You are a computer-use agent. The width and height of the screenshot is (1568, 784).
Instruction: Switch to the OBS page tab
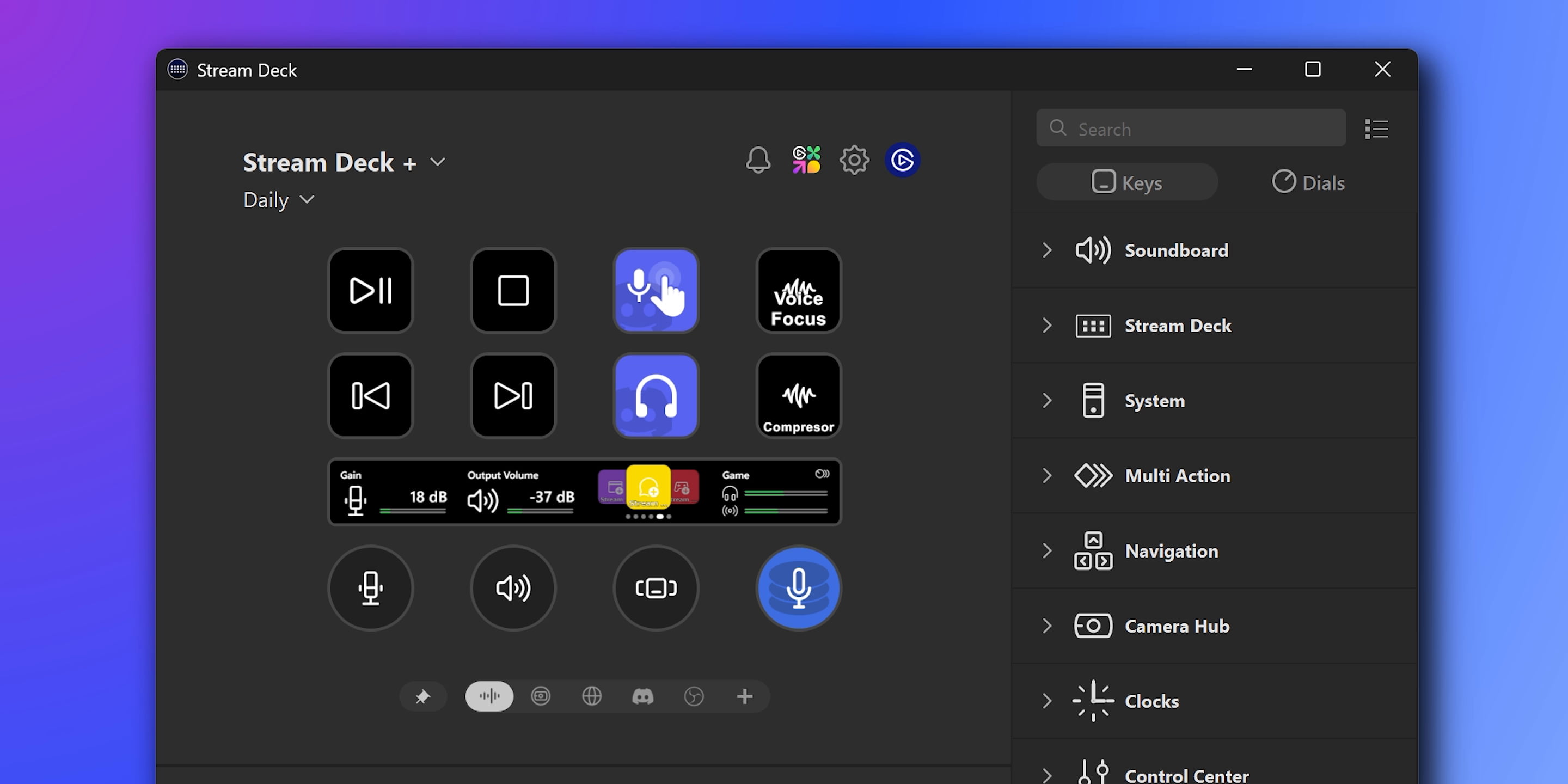coord(693,696)
